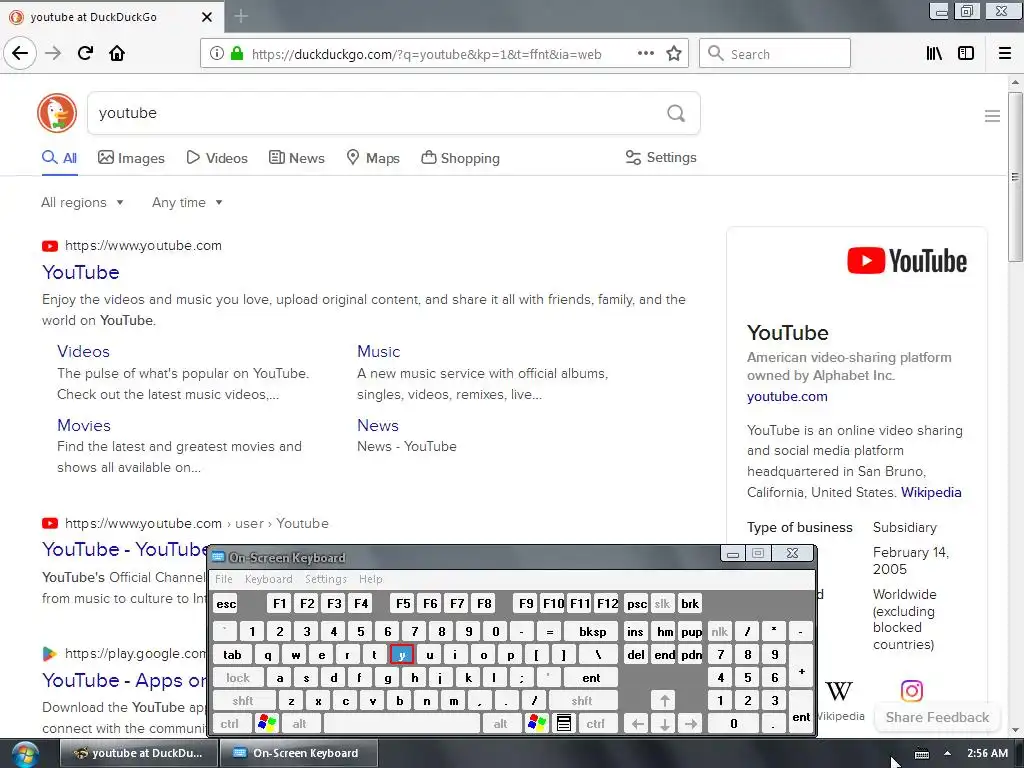Toggle the slk scroll lock key
1024x768 pixels.
662,603
